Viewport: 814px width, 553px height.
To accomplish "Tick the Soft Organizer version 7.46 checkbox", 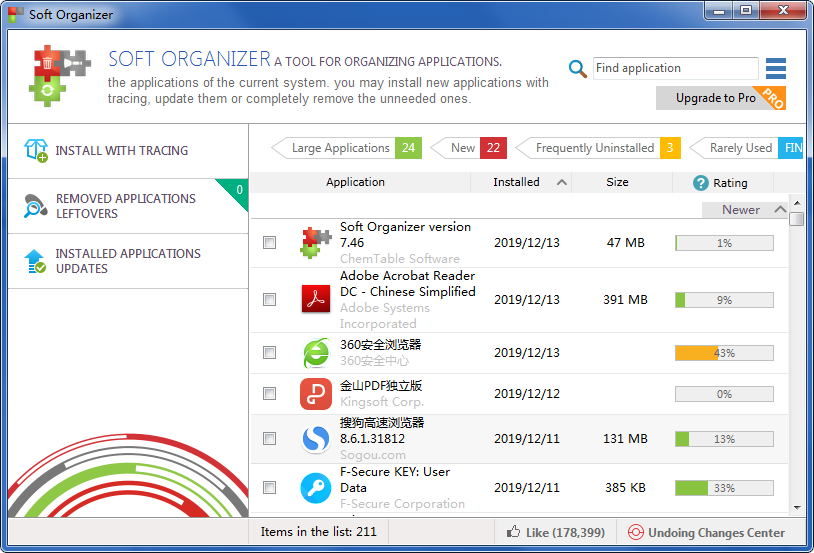I will (x=269, y=242).
